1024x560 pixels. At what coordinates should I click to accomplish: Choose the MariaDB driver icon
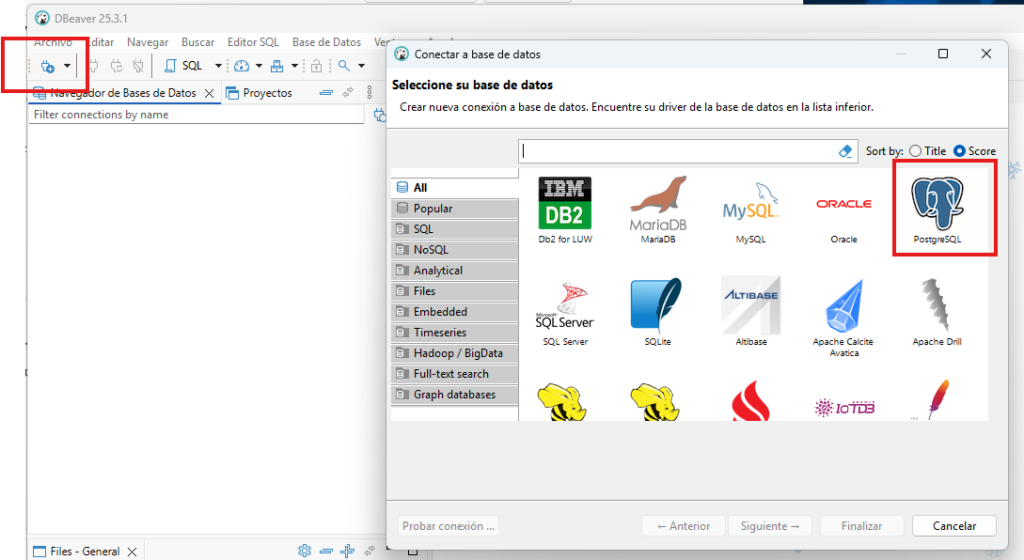point(657,209)
